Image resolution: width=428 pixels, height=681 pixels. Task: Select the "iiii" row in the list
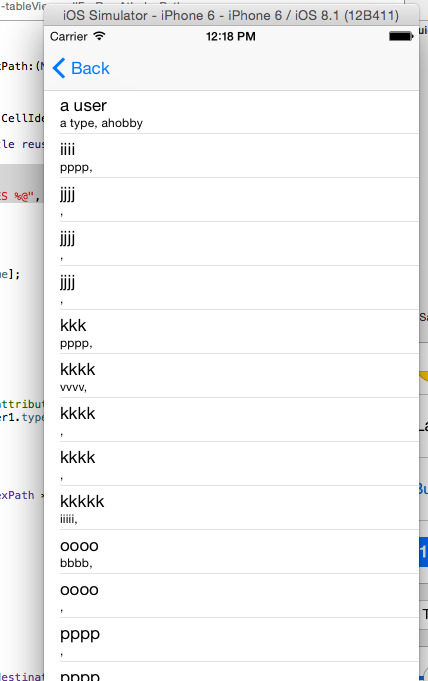tap(231, 156)
